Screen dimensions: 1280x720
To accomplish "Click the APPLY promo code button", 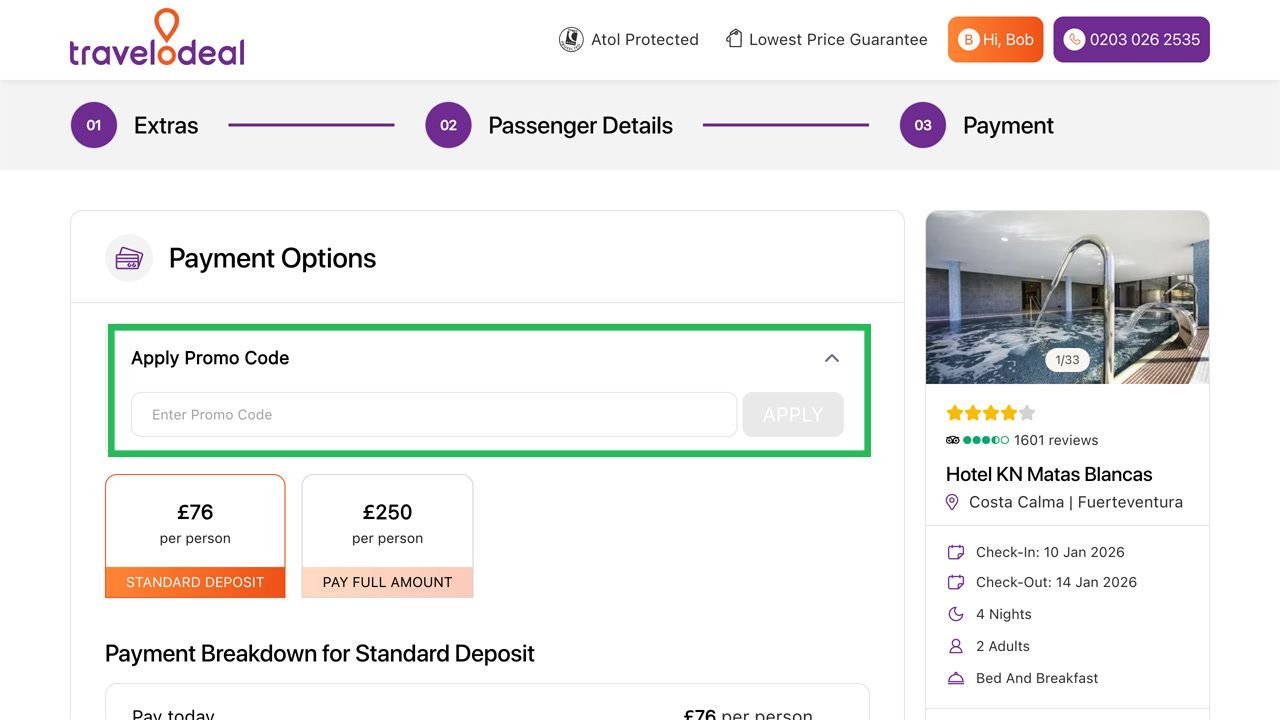I will pyautogui.click(x=792, y=414).
